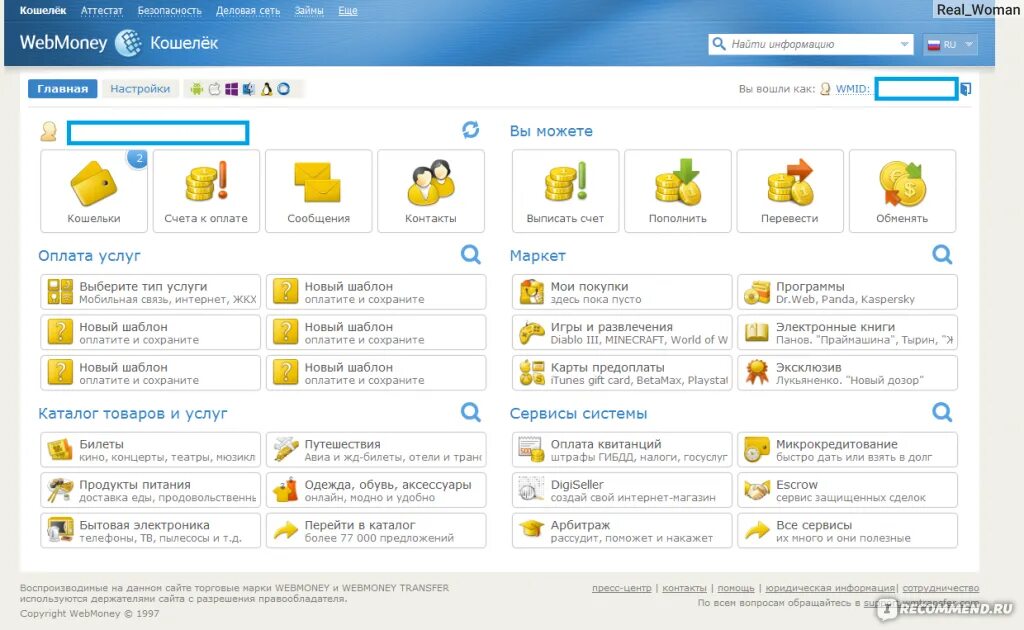
Task: Open Оплата квитанций service
Action: [622, 450]
